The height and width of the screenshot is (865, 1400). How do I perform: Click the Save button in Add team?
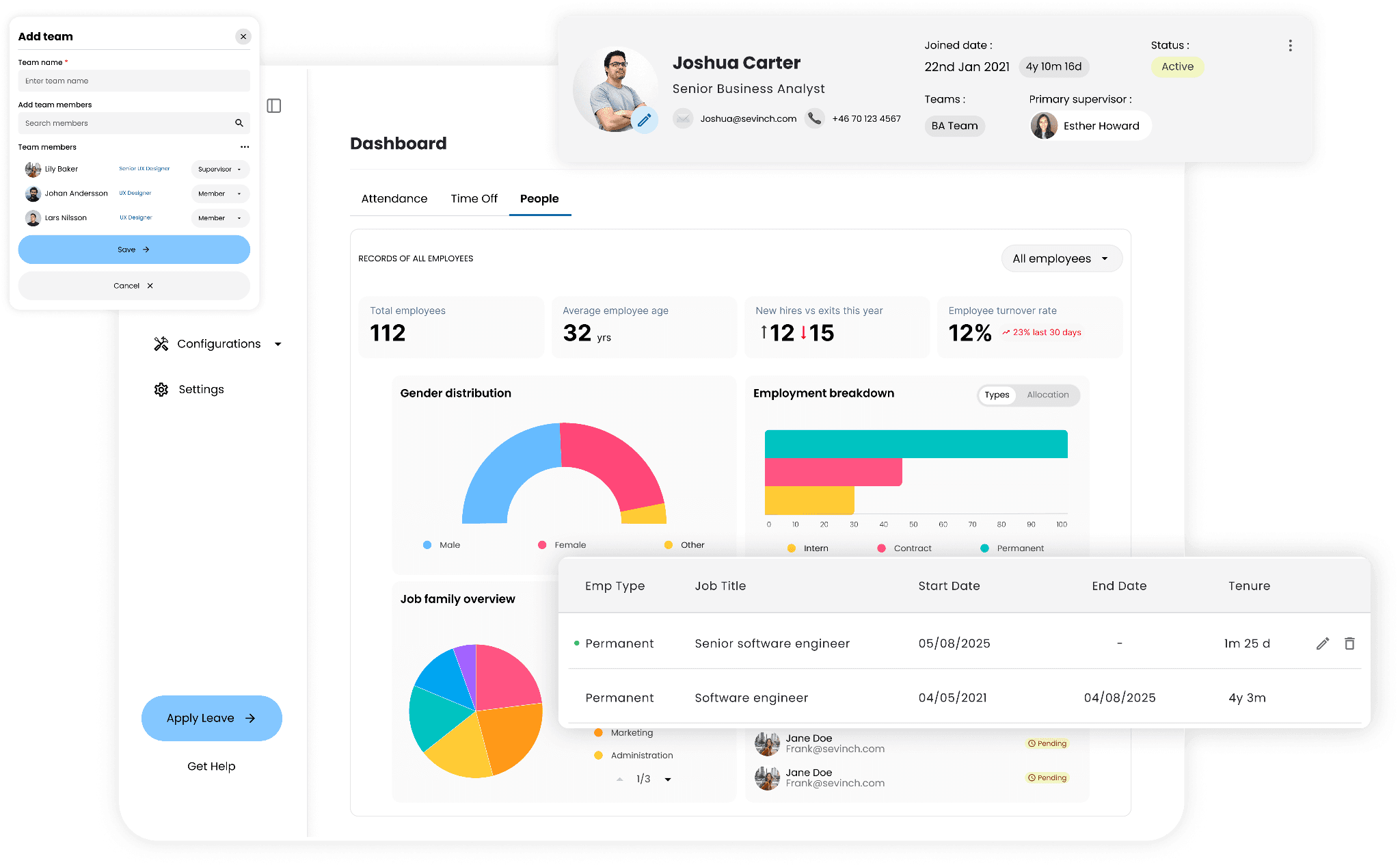(134, 250)
